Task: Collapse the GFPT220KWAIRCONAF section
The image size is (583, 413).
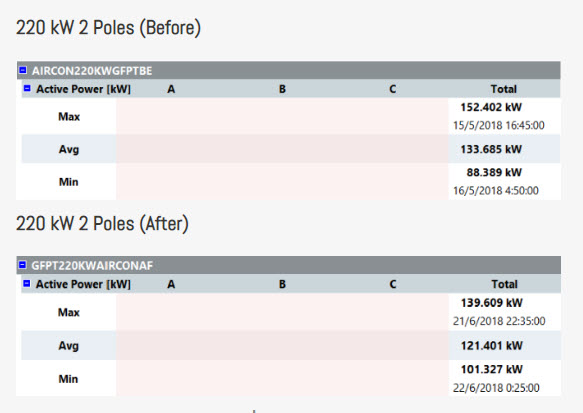Action: [23, 265]
